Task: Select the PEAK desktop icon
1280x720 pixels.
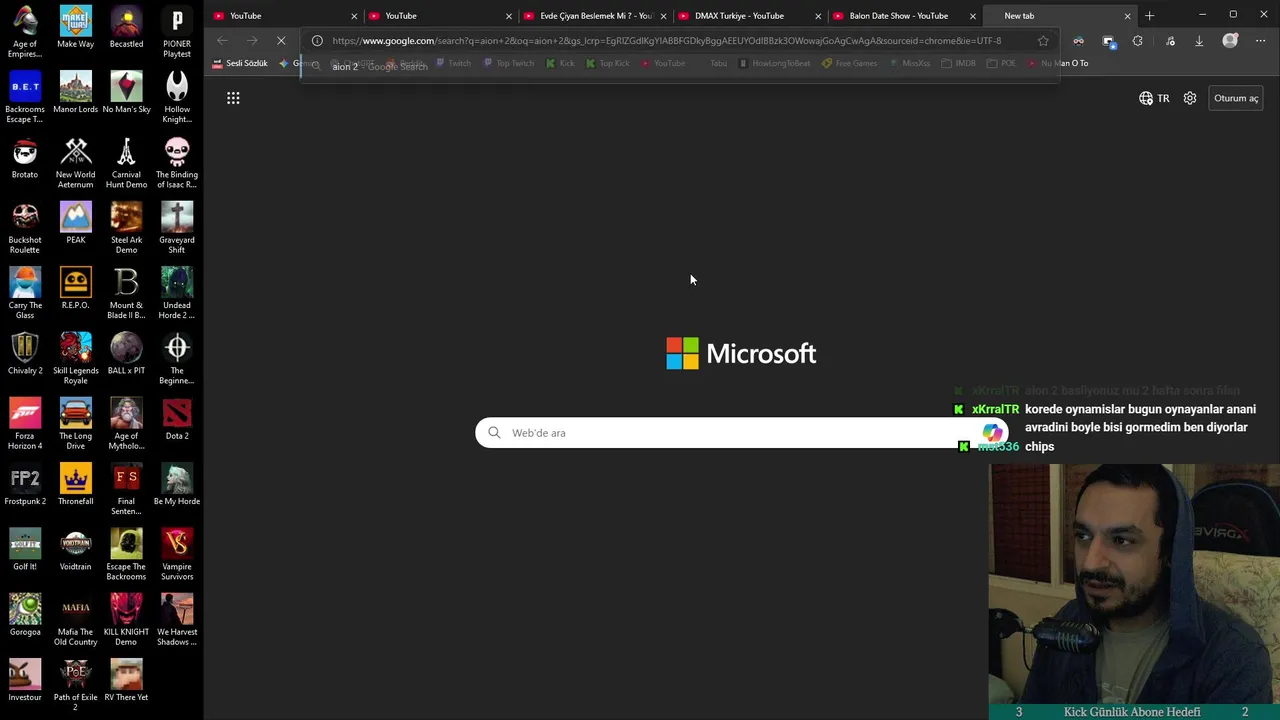Action: point(75,223)
